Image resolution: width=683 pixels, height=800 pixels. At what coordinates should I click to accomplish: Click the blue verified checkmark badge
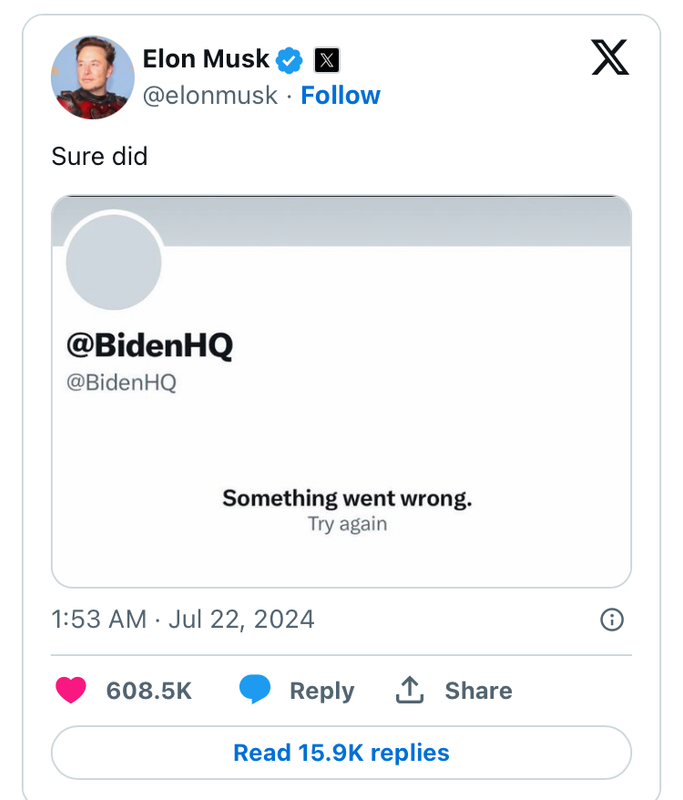tap(290, 60)
